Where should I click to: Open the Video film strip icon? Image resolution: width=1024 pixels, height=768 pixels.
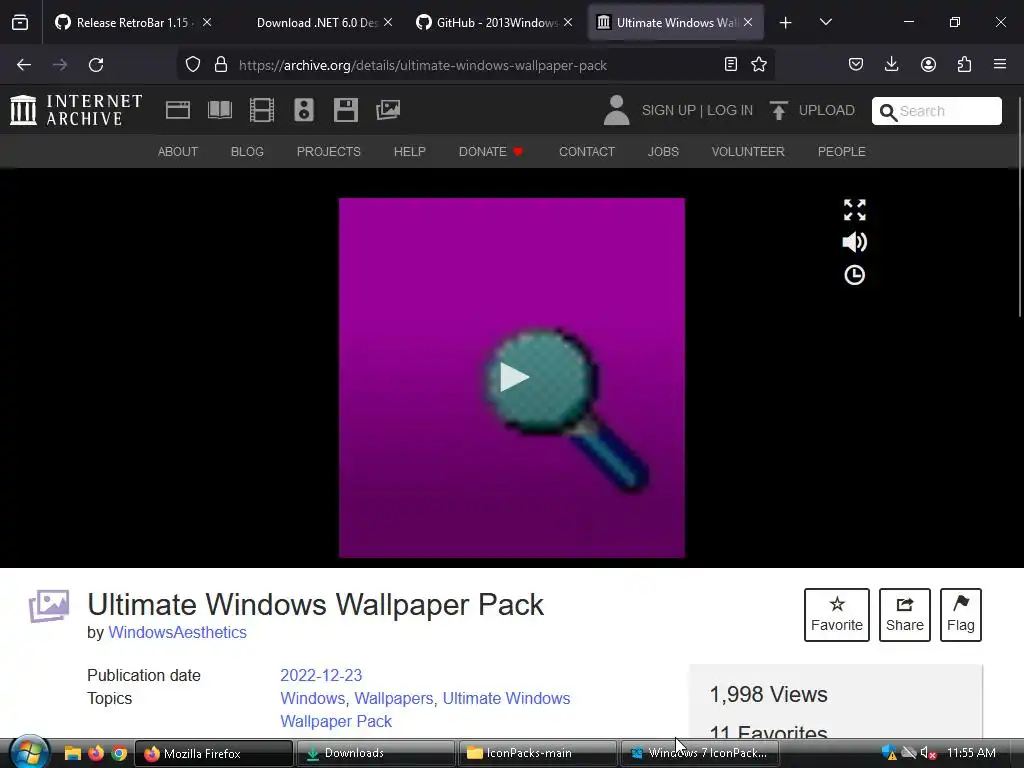tap(262, 110)
